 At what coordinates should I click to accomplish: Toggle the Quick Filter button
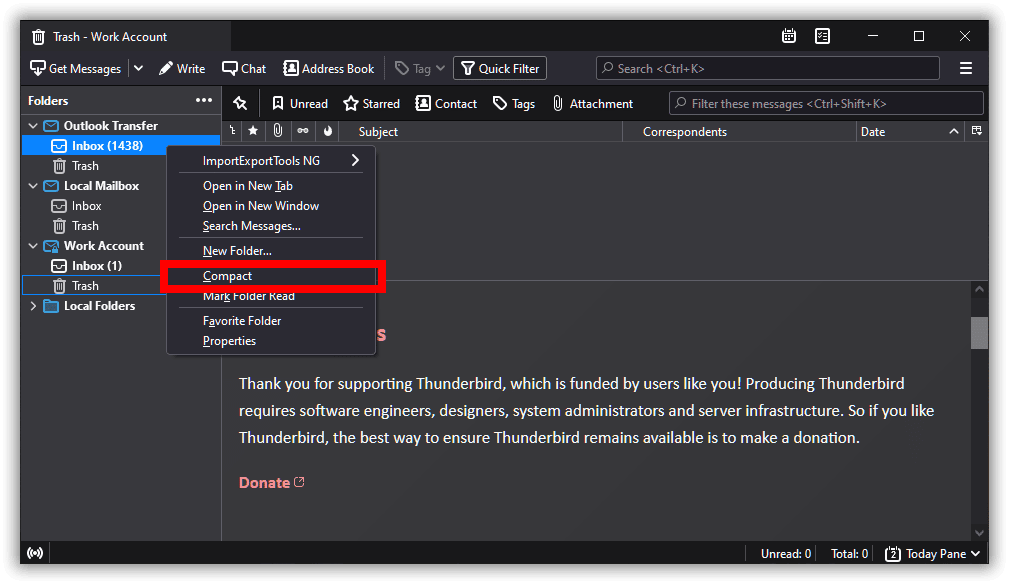[498, 68]
